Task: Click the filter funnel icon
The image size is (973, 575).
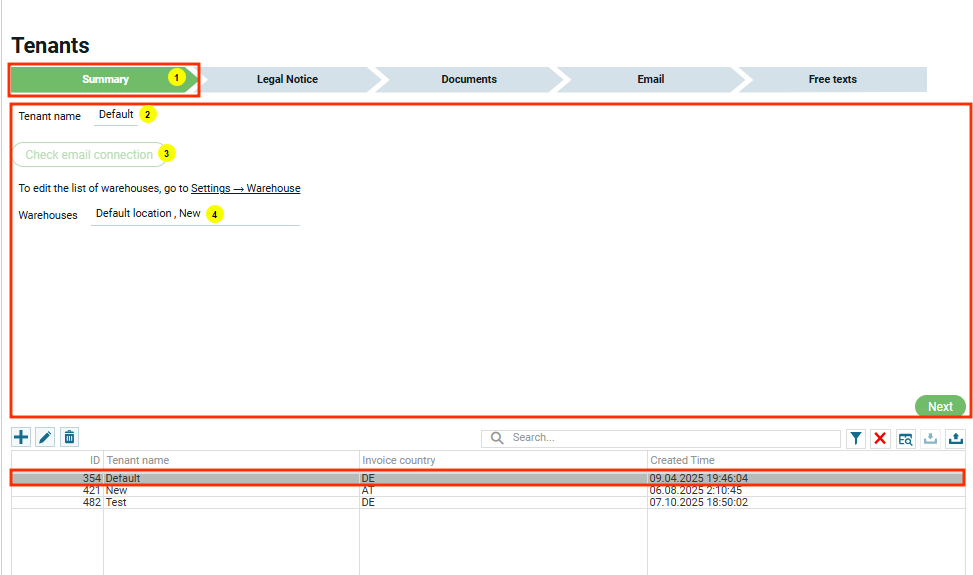Action: tap(856, 438)
